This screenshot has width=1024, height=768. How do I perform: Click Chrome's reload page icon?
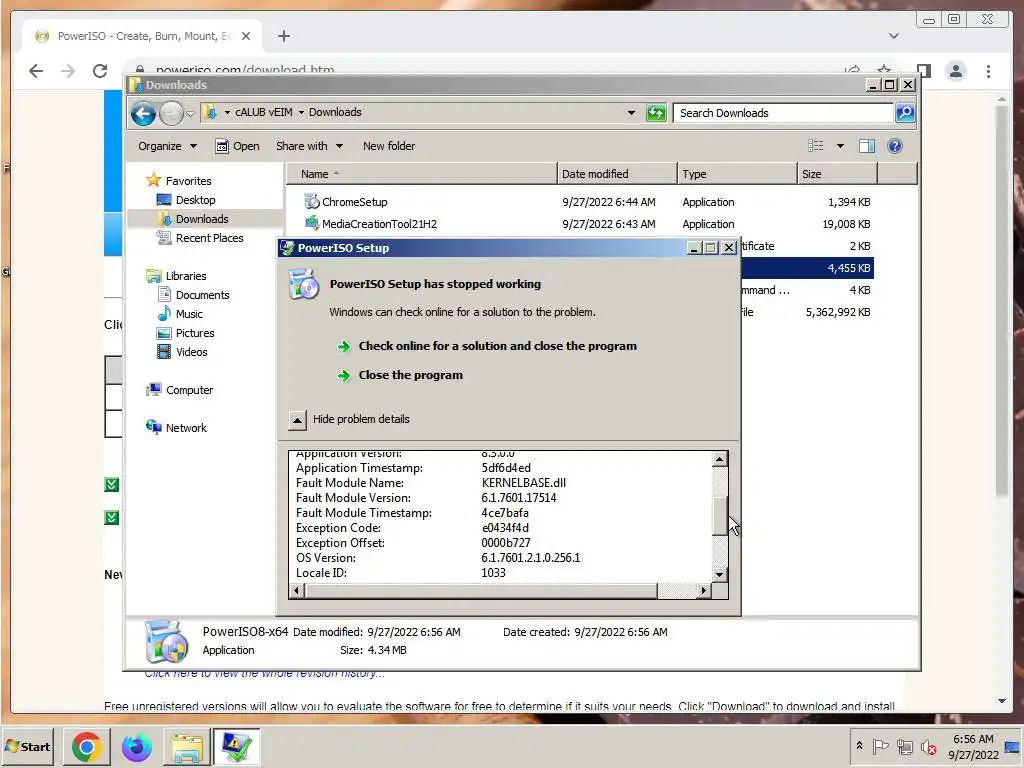pyautogui.click(x=100, y=71)
